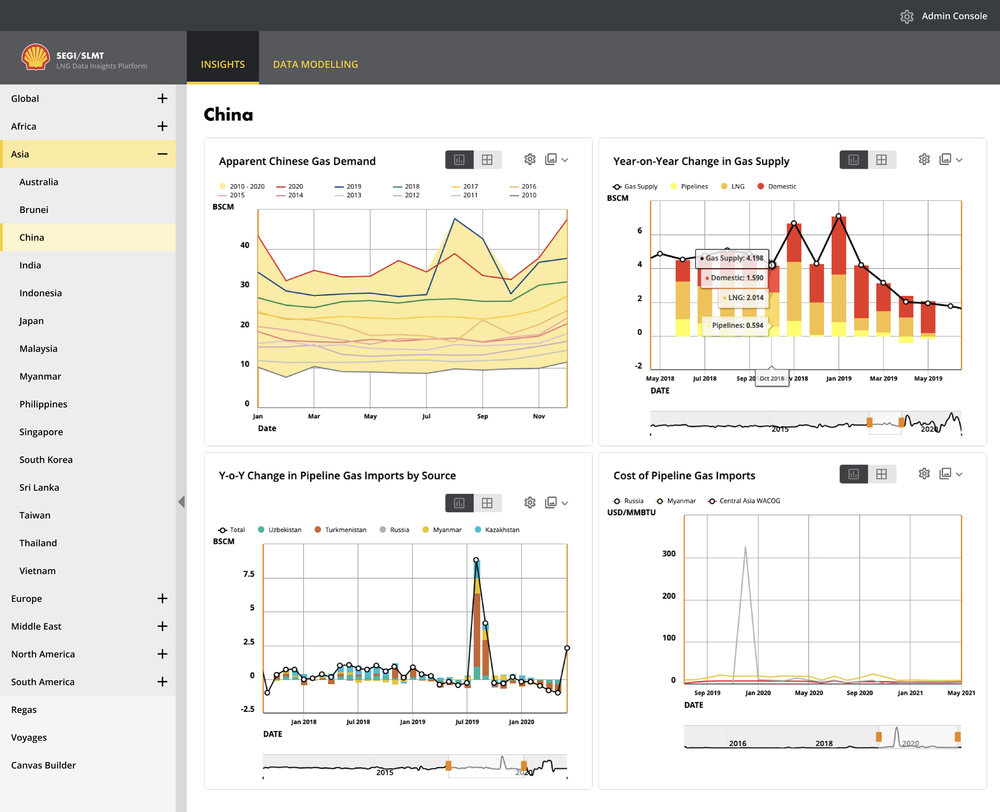Switch to the Data Modelling tab

315,64
